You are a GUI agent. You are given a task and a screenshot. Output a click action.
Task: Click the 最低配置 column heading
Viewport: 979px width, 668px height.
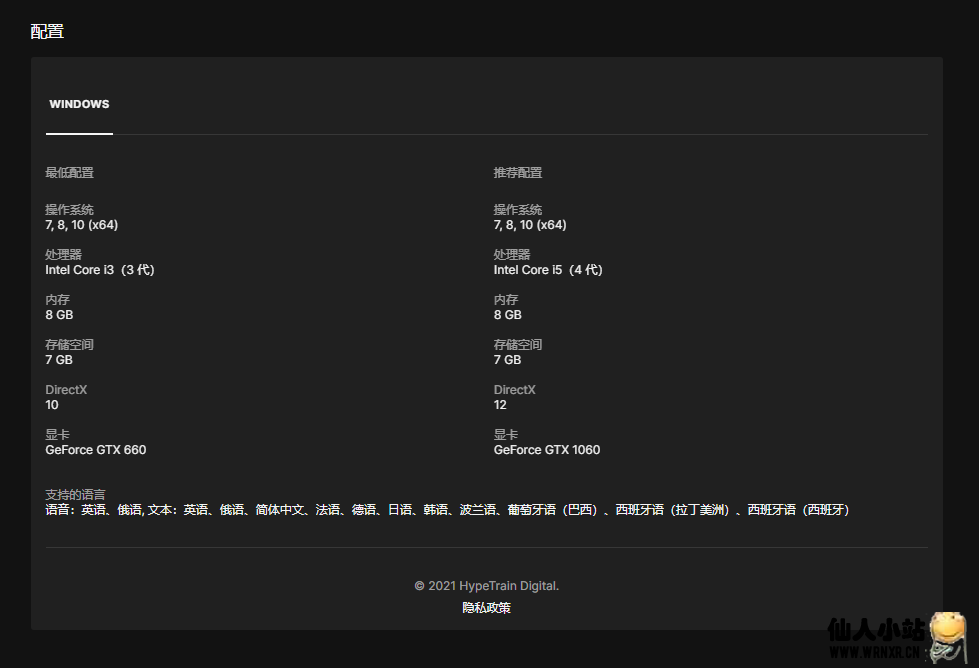[x=69, y=173]
